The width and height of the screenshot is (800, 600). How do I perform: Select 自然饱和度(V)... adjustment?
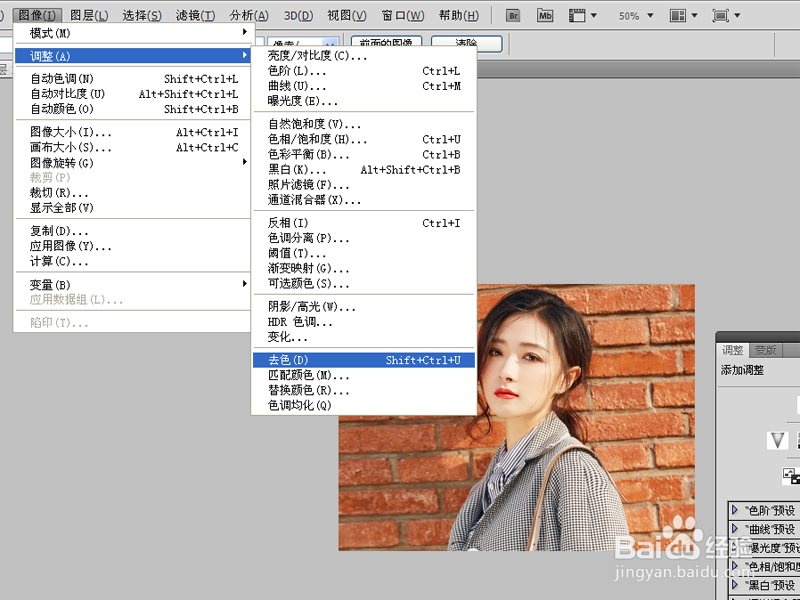tap(364, 124)
